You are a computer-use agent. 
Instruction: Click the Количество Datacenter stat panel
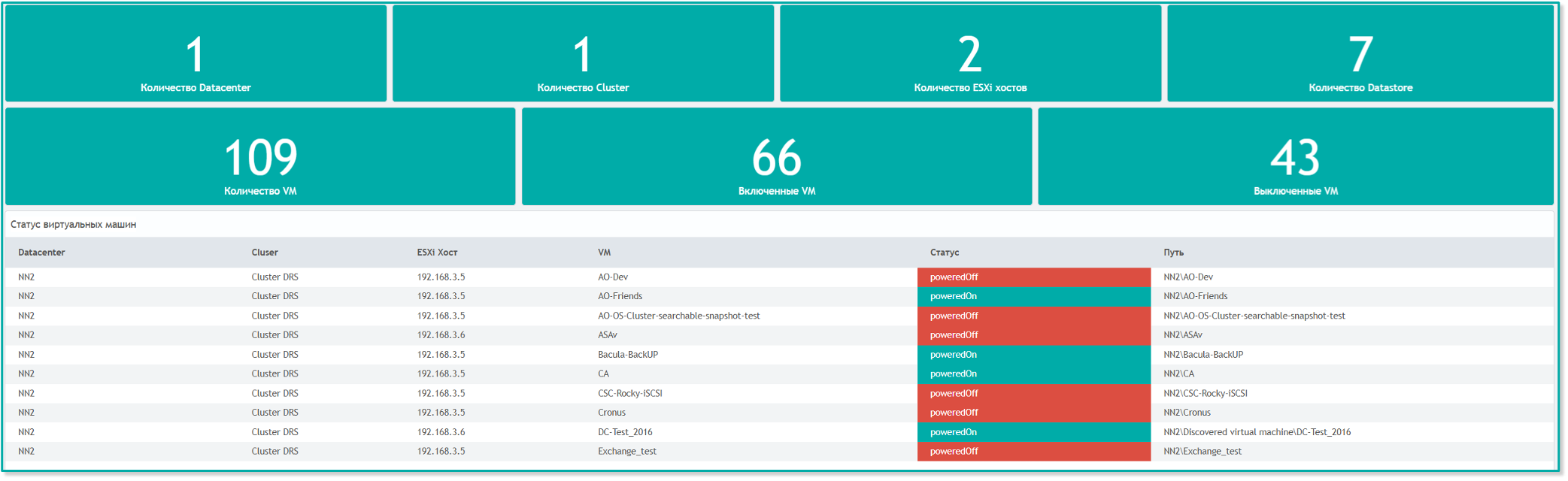196,54
